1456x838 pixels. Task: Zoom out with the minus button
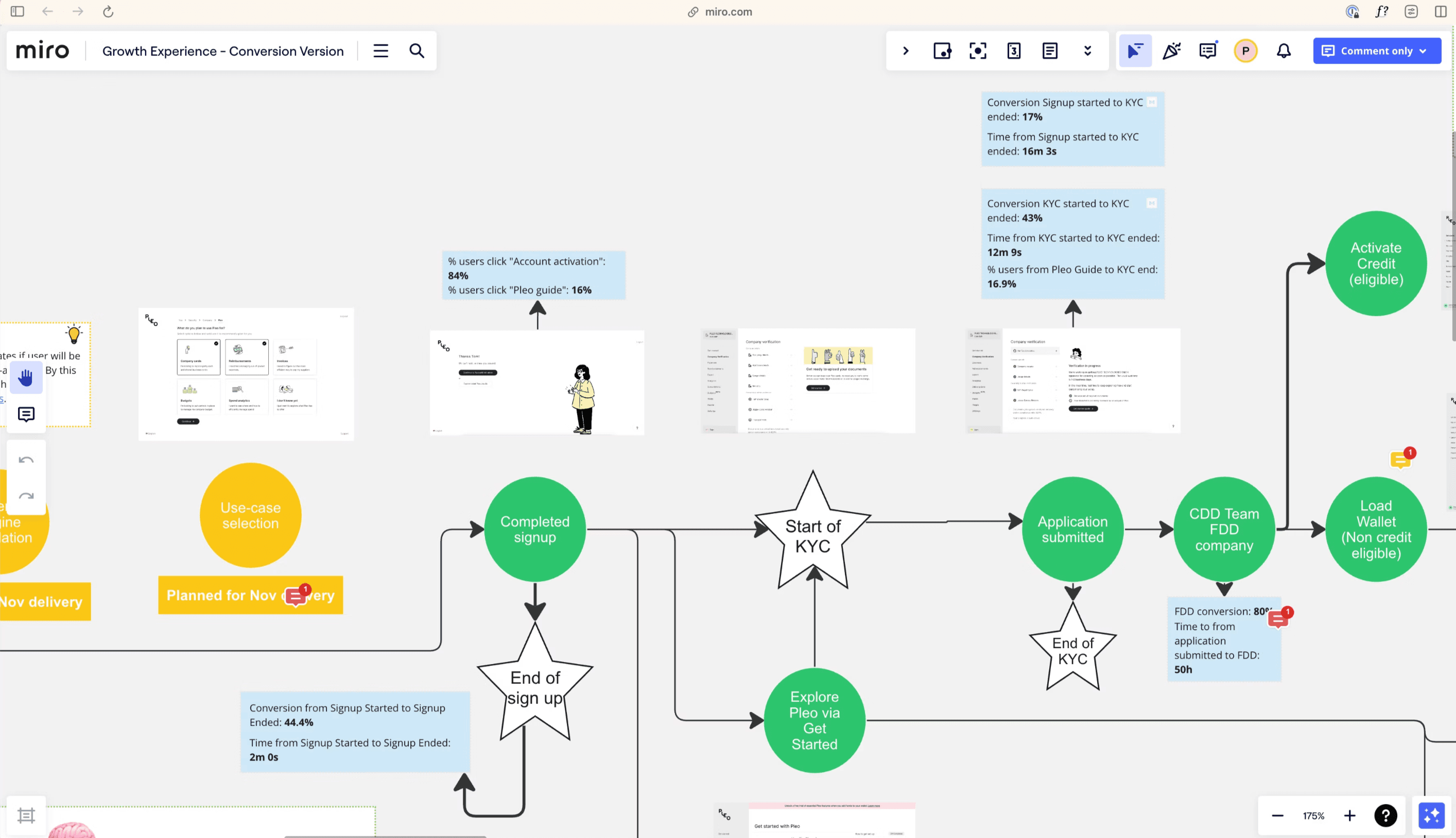[x=1277, y=815]
